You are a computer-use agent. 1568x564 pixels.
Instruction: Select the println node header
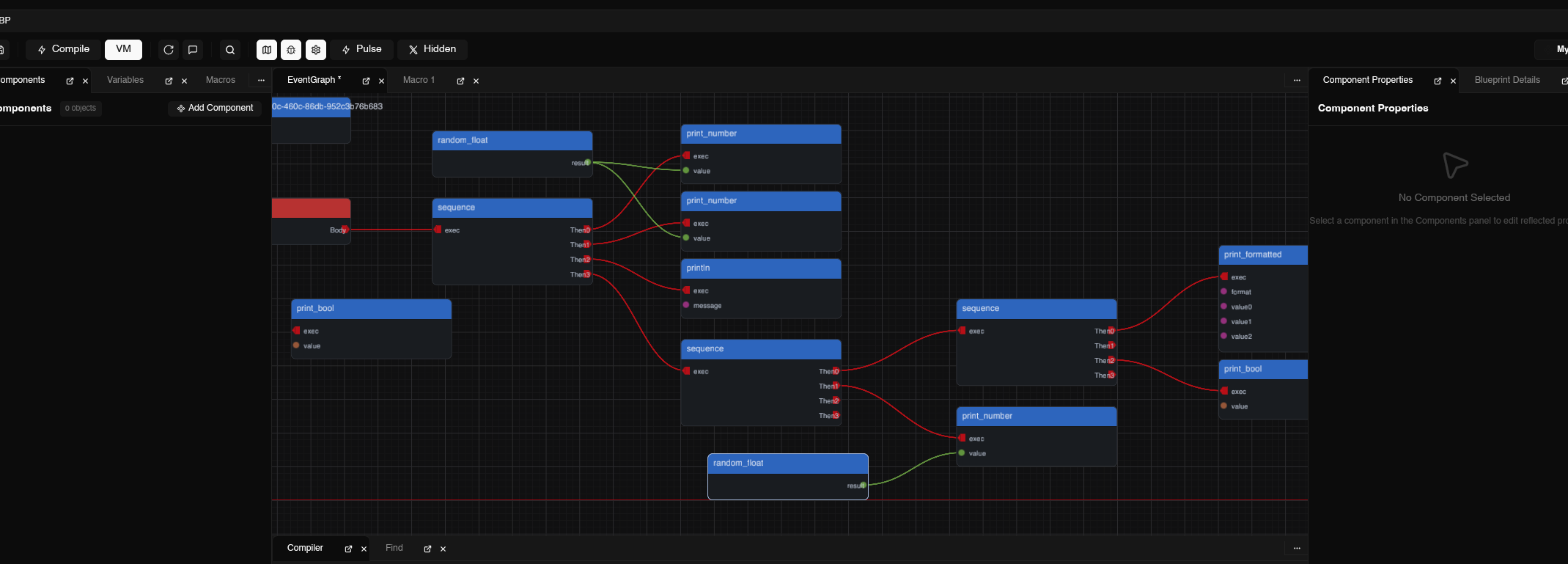(761, 268)
